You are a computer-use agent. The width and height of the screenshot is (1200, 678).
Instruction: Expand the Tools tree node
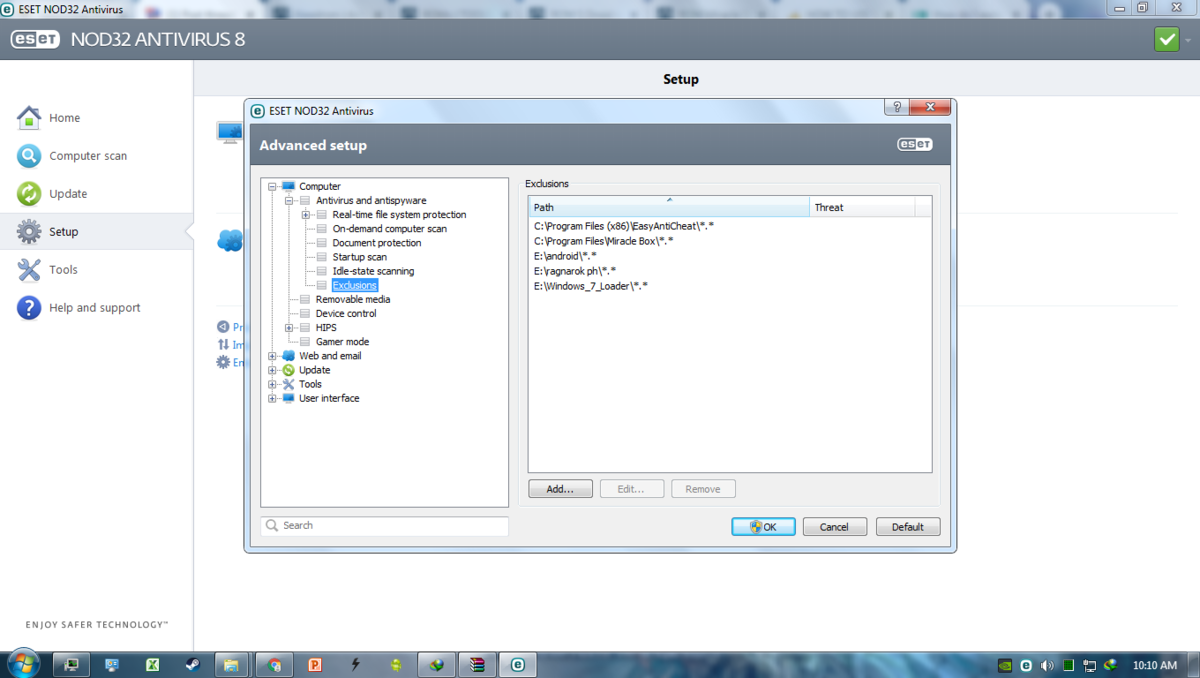pyautogui.click(x=272, y=384)
